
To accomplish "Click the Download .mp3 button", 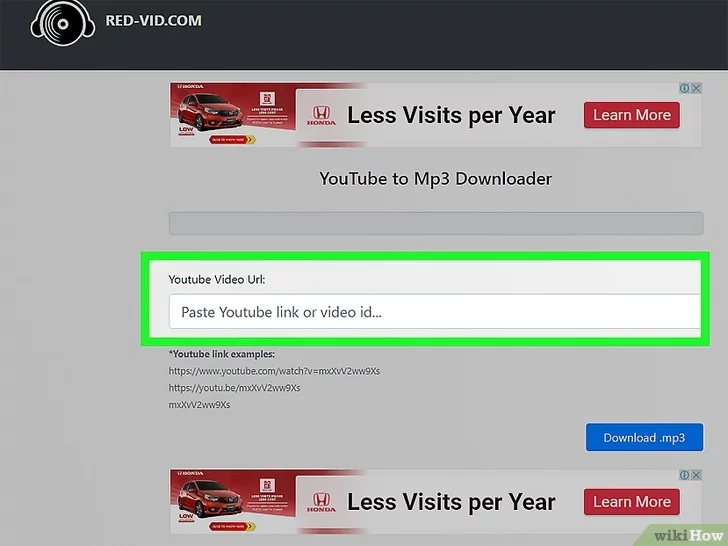I will (644, 437).
